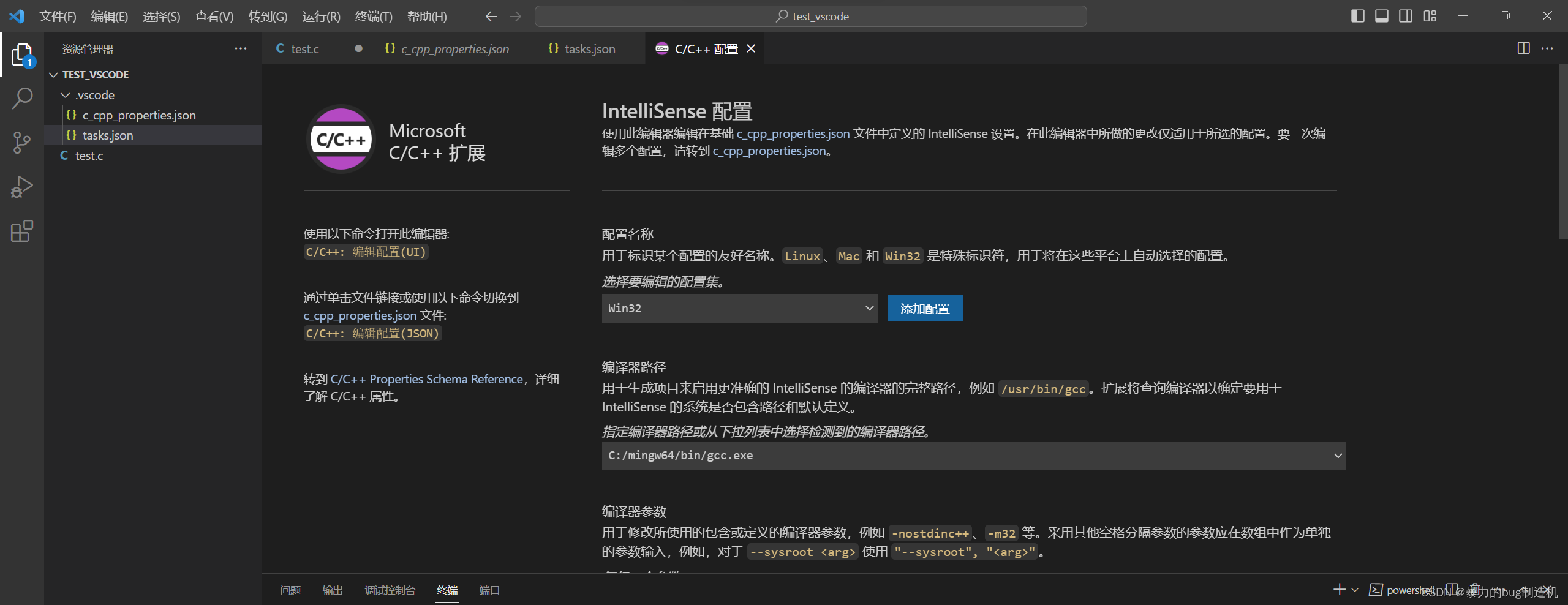
Task: Click the Mac identifier code text
Action: [848, 256]
